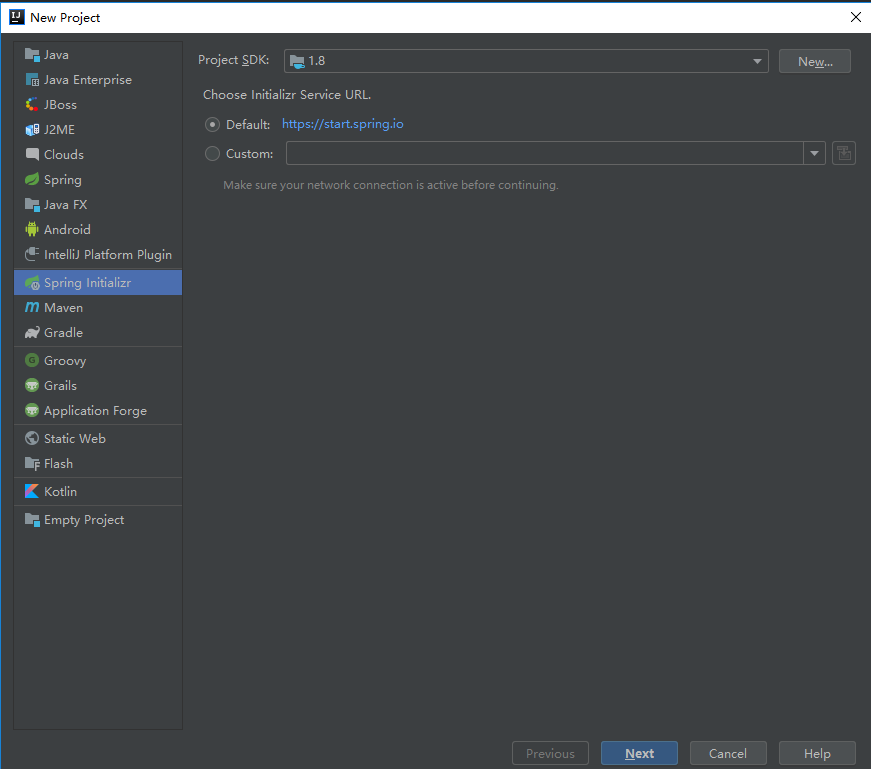Click the Flash folder icon
Image resolution: width=871 pixels, height=769 pixels.
(x=32, y=463)
